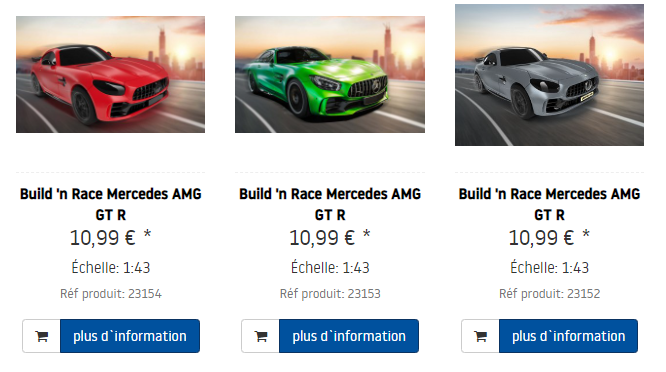Add the green Mercedes 23153 to cart
This screenshot has height=372, width=666.
[x=261, y=336]
